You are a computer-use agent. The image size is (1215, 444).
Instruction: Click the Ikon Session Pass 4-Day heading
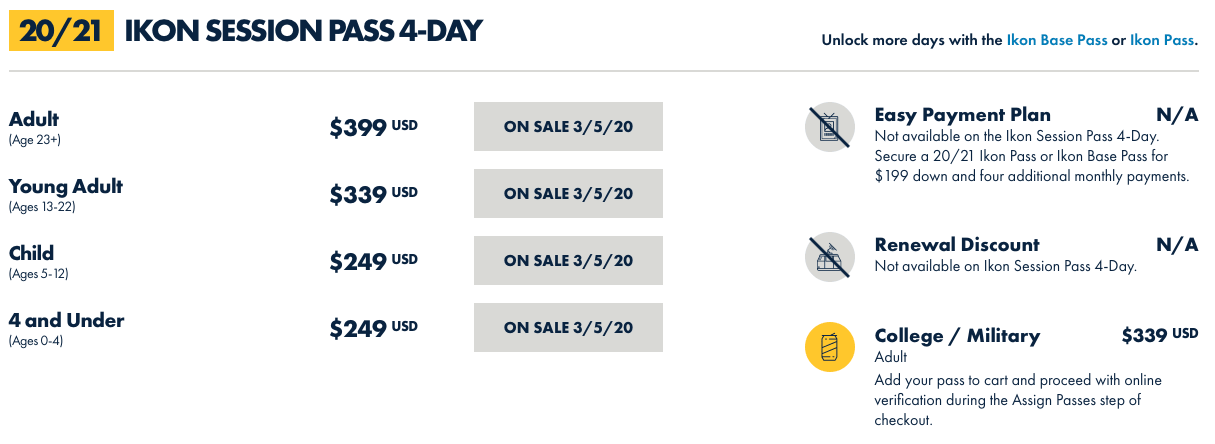pyautogui.click(x=303, y=31)
